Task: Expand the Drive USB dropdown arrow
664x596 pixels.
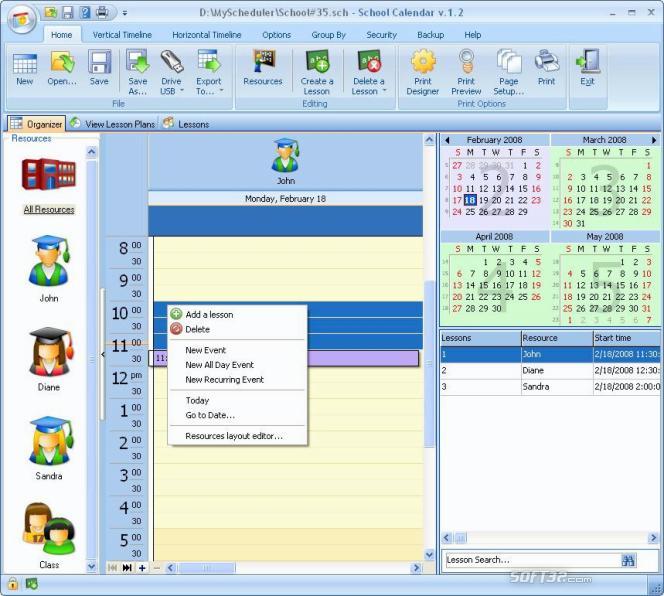Action: coord(182,91)
